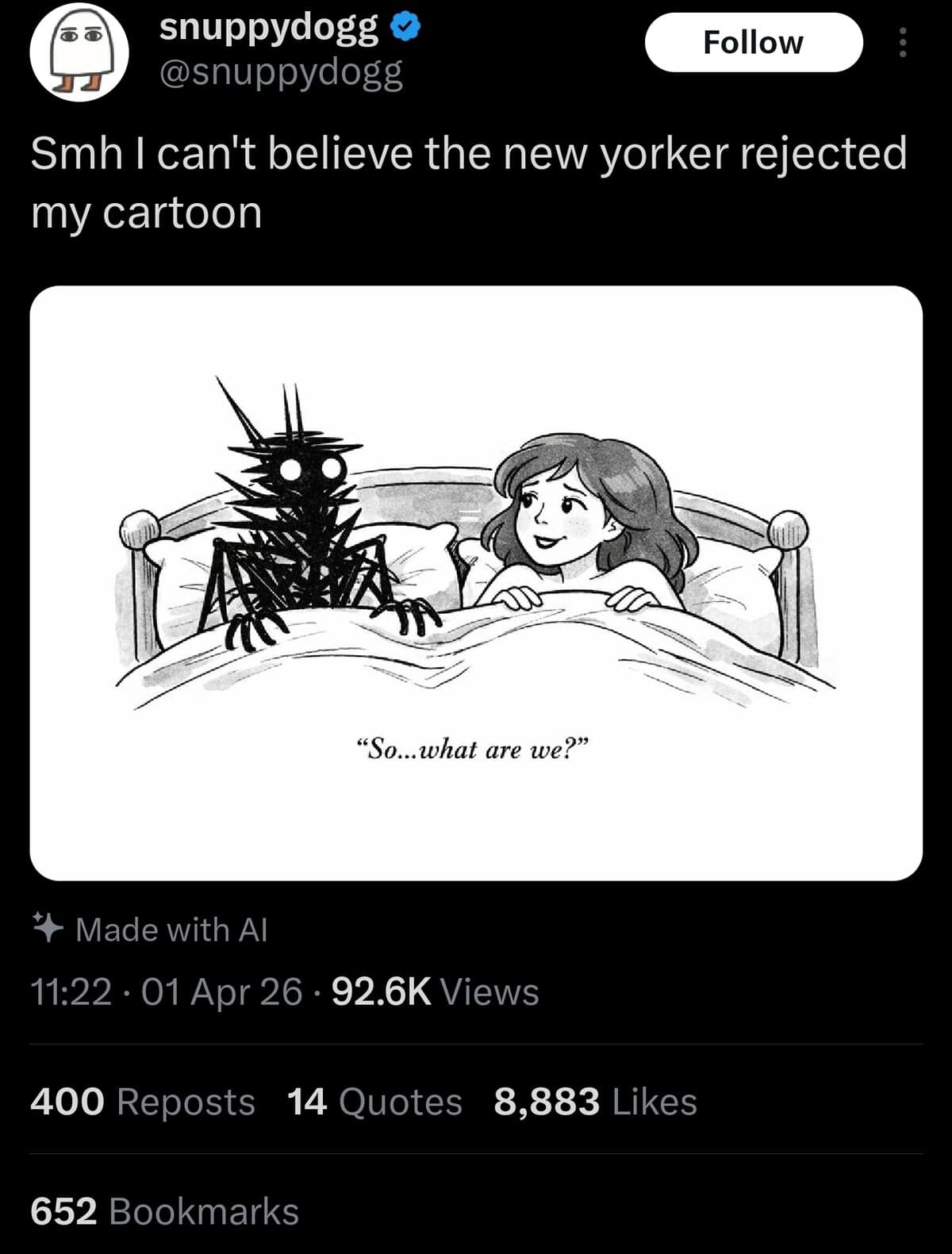Click the profile picture to view profile
This screenshot has height=1254, width=952.
79,52
